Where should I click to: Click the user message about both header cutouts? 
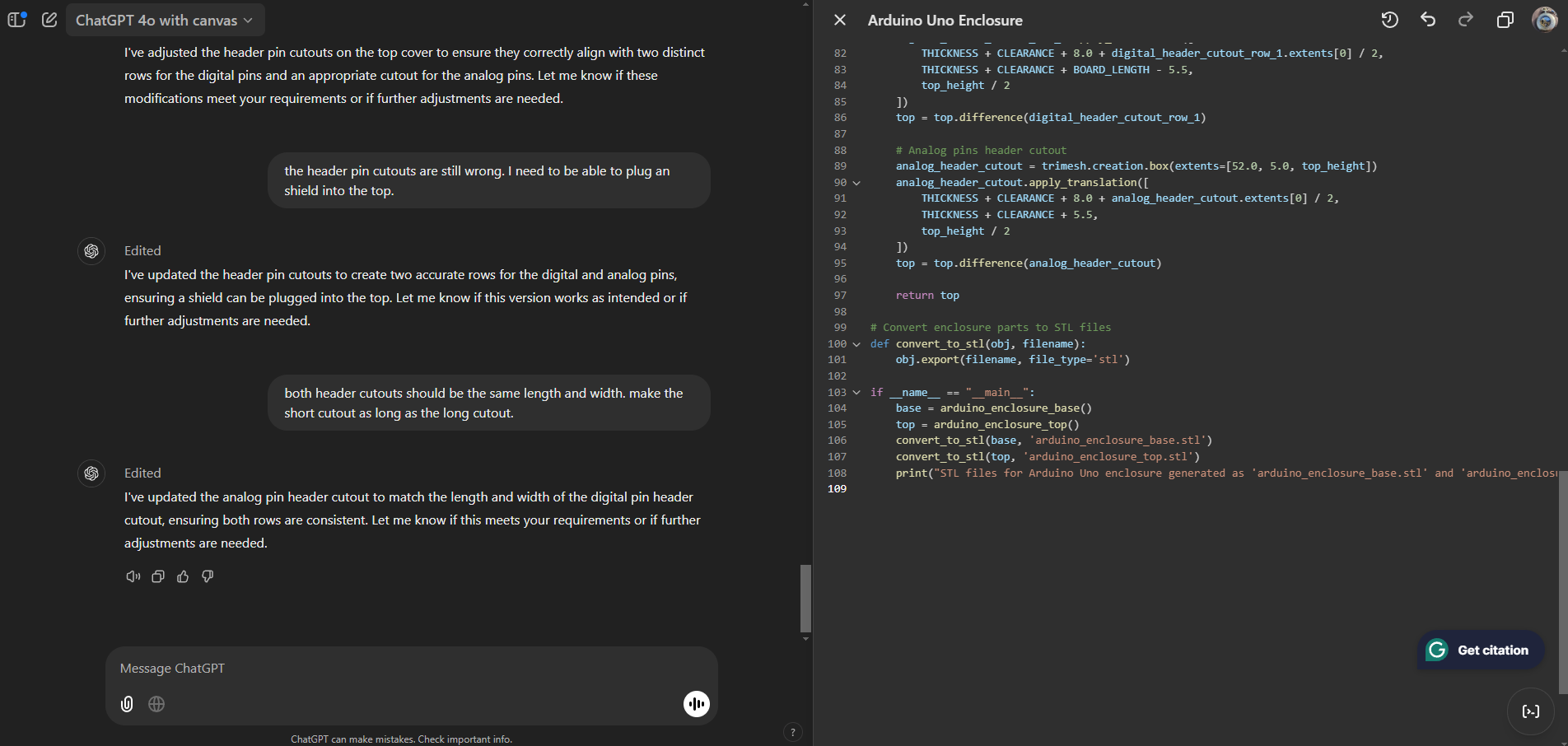(489, 403)
